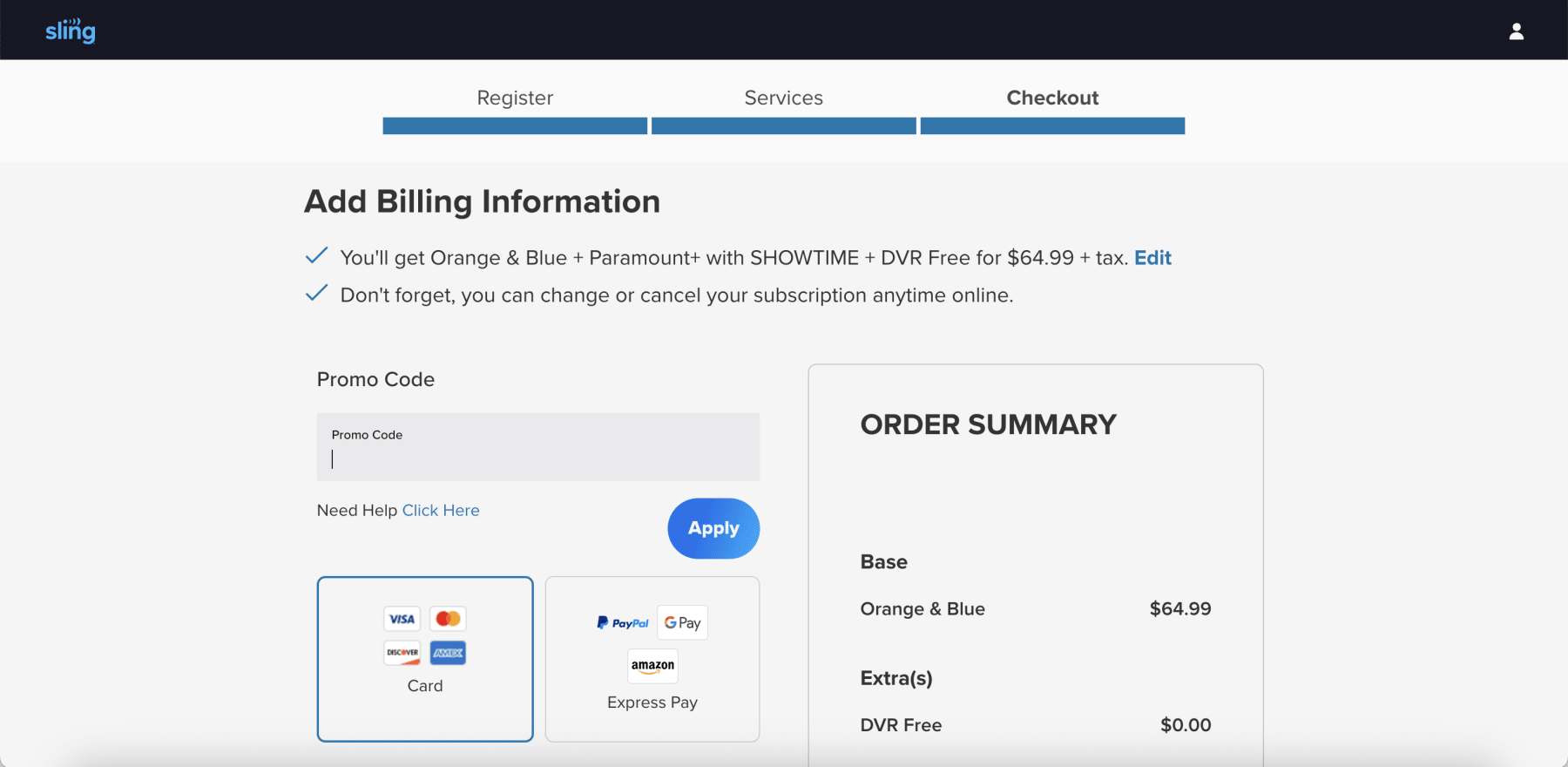Image resolution: width=1568 pixels, height=767 pixels.
Task: Focus the Promo Code input field
Action: (538, 447)
